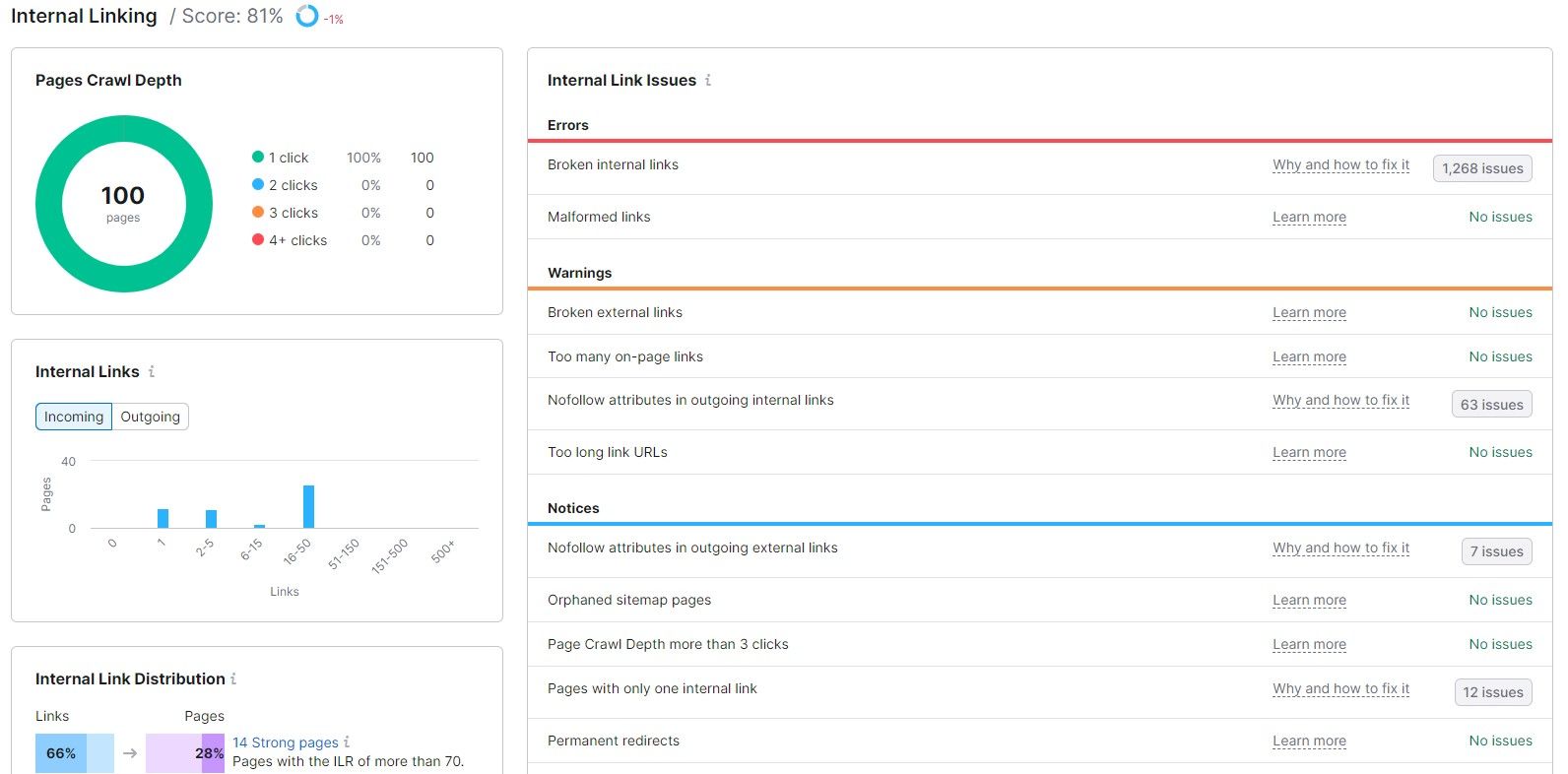1568x774 pixels.
Task: Open 'Why and how to fix it' for Pages with only one internal link
Action: coord(1340,688)
